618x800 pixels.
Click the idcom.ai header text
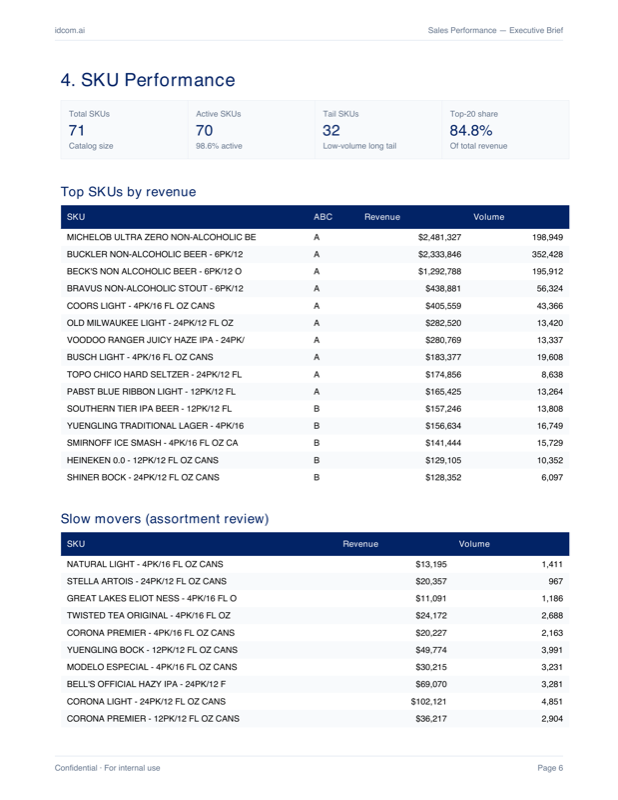[x=70, y=31]
